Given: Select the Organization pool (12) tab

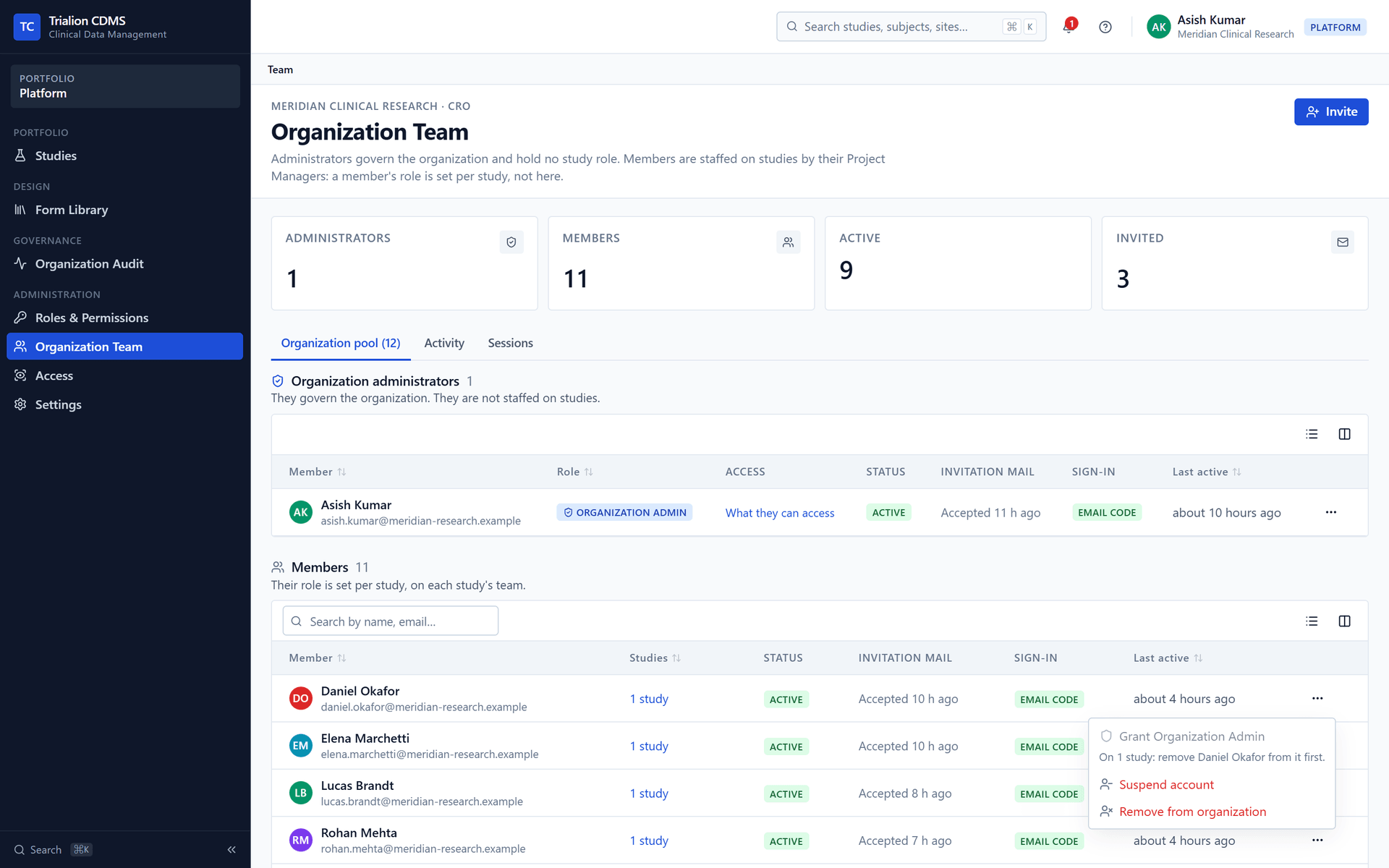Looking at the screenshot, I should coord(341,343).
